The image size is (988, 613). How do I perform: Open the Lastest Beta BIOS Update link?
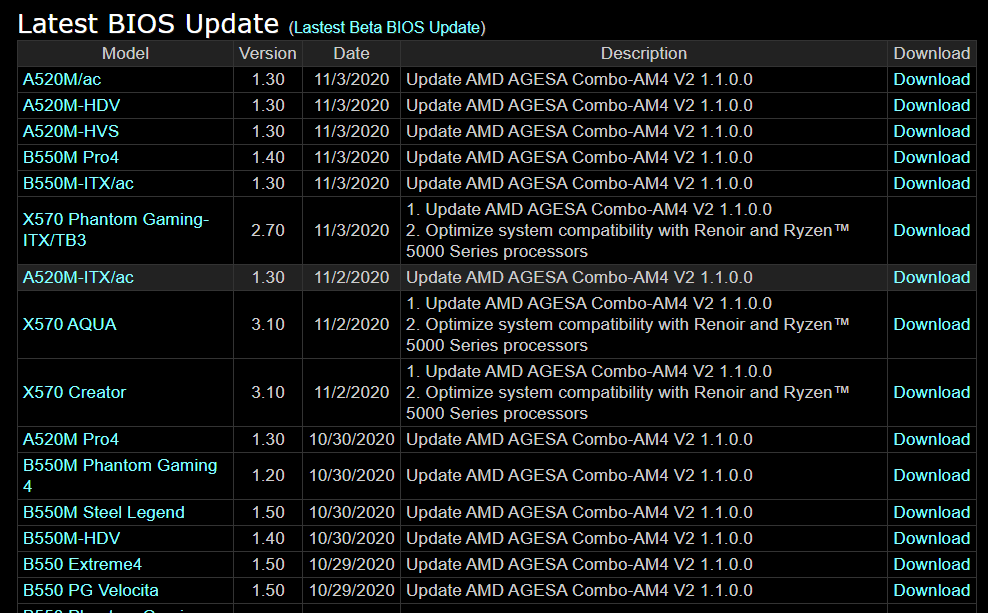(387, 28)
